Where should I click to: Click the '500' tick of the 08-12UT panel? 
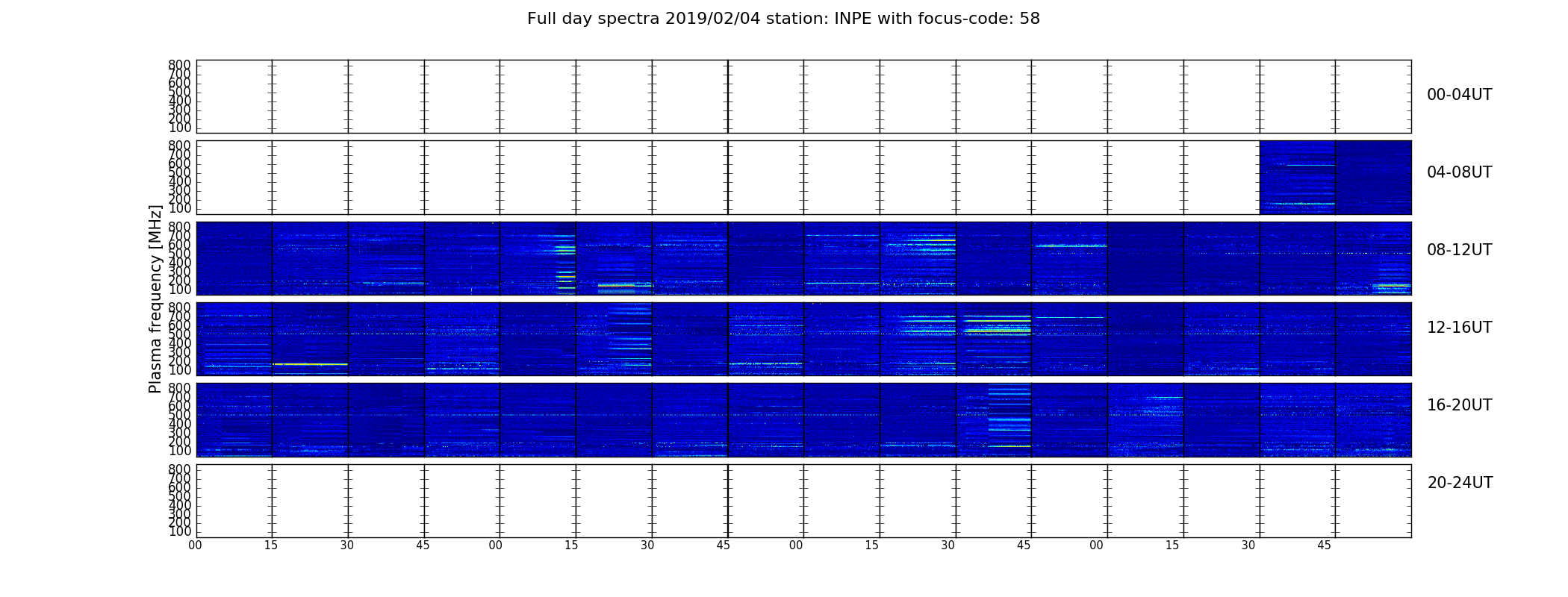pos(179,254)
